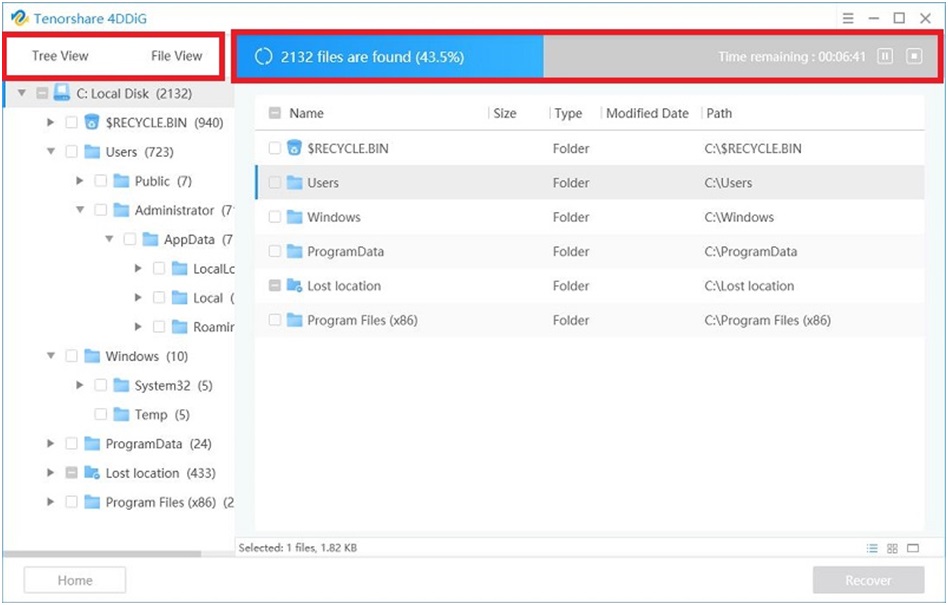
Task: Expand System32 in the tree
Action: point(80,385)
